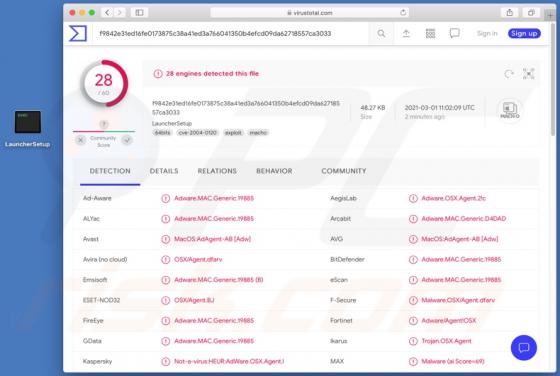Click Safari new tab plus button
560x376 pixels.
click(x=550, y=15)
